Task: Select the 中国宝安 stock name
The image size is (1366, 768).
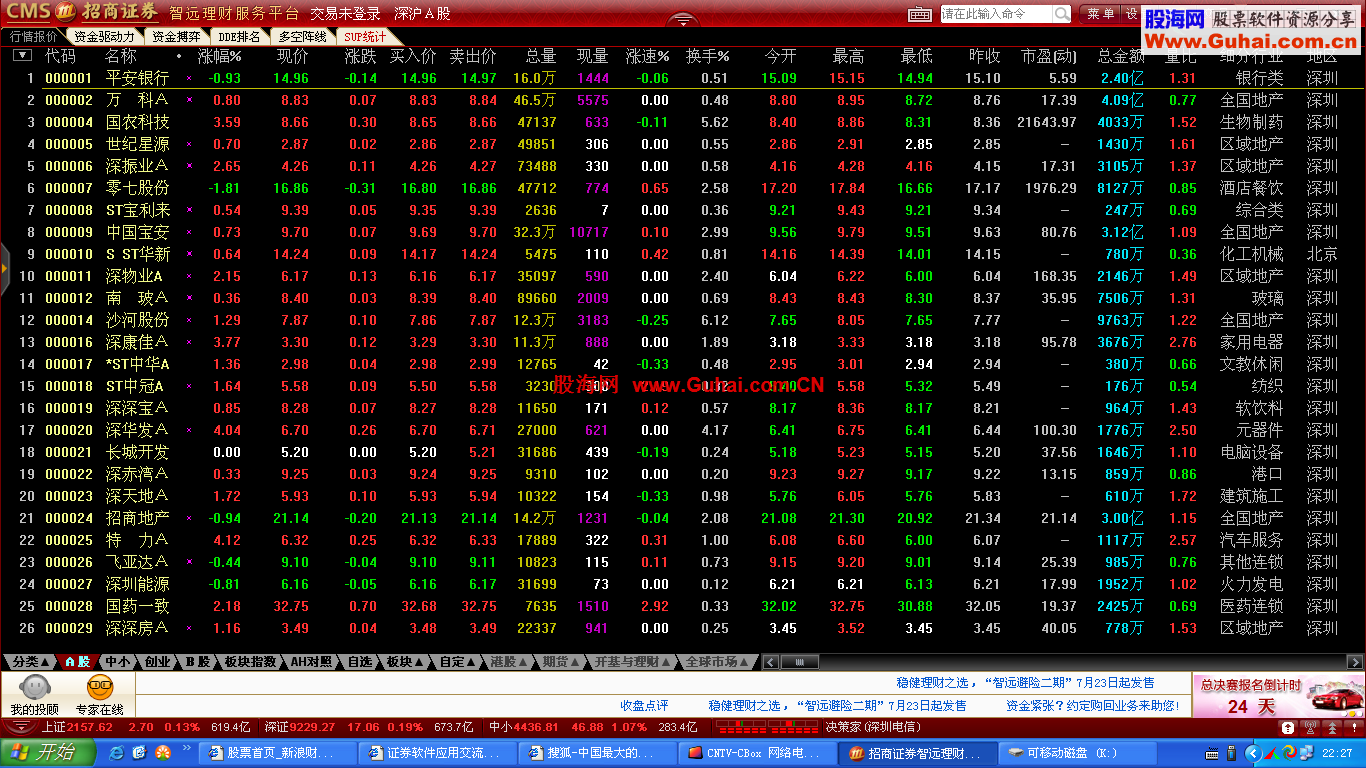Action: point(138,232)
